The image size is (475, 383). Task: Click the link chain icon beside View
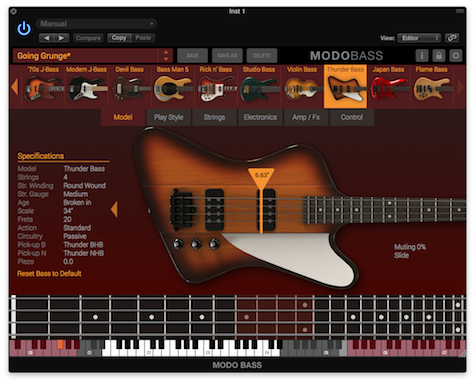452,38
